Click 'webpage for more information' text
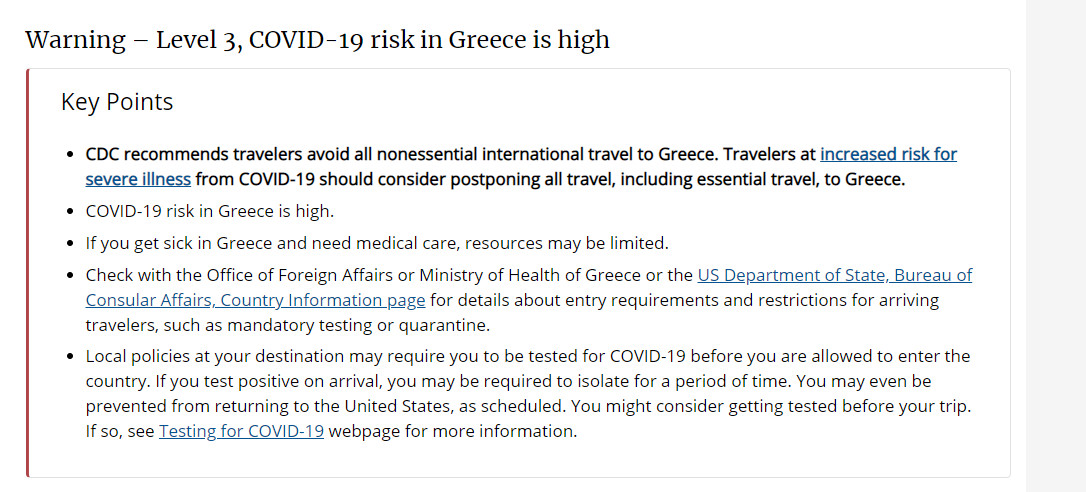This screenshot has height=492, width=1086. 452,432
